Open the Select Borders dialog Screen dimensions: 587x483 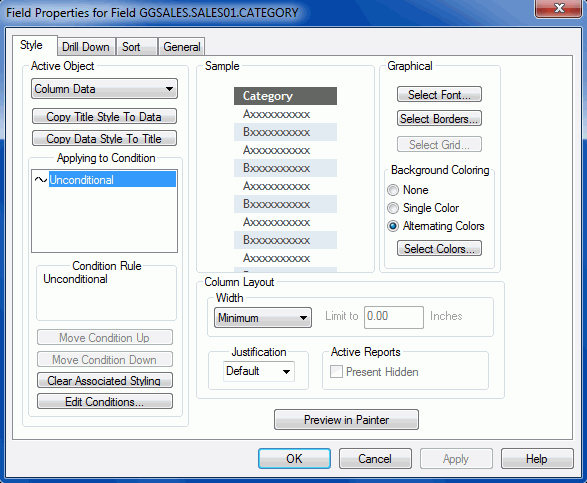(439, 119)
